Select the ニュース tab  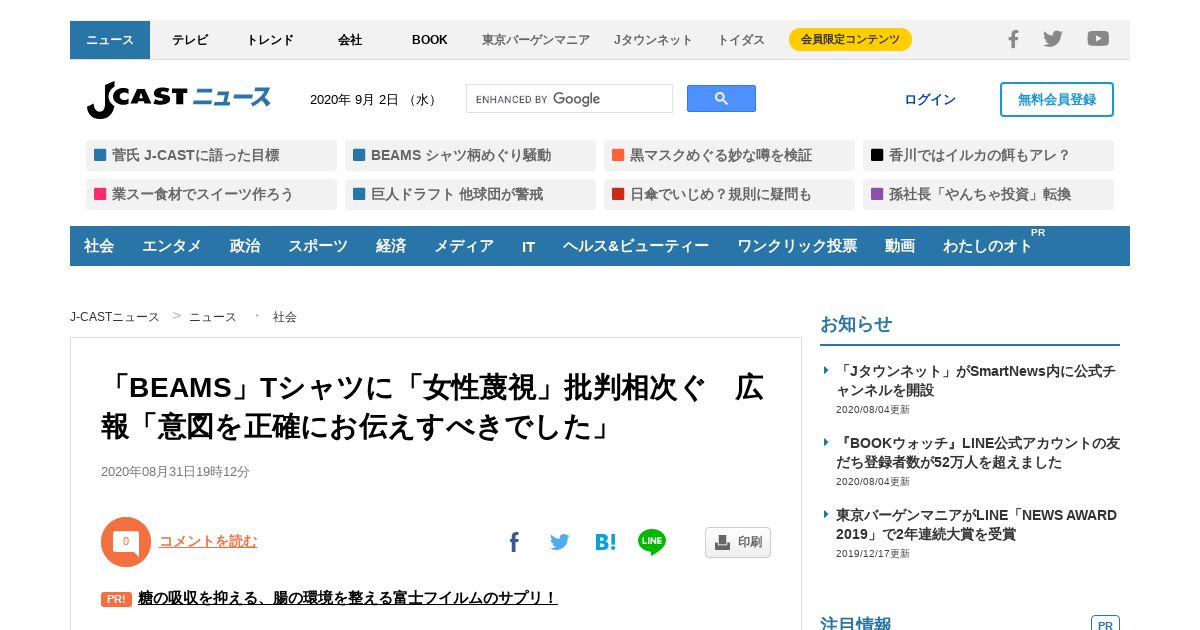coord(110,40)
